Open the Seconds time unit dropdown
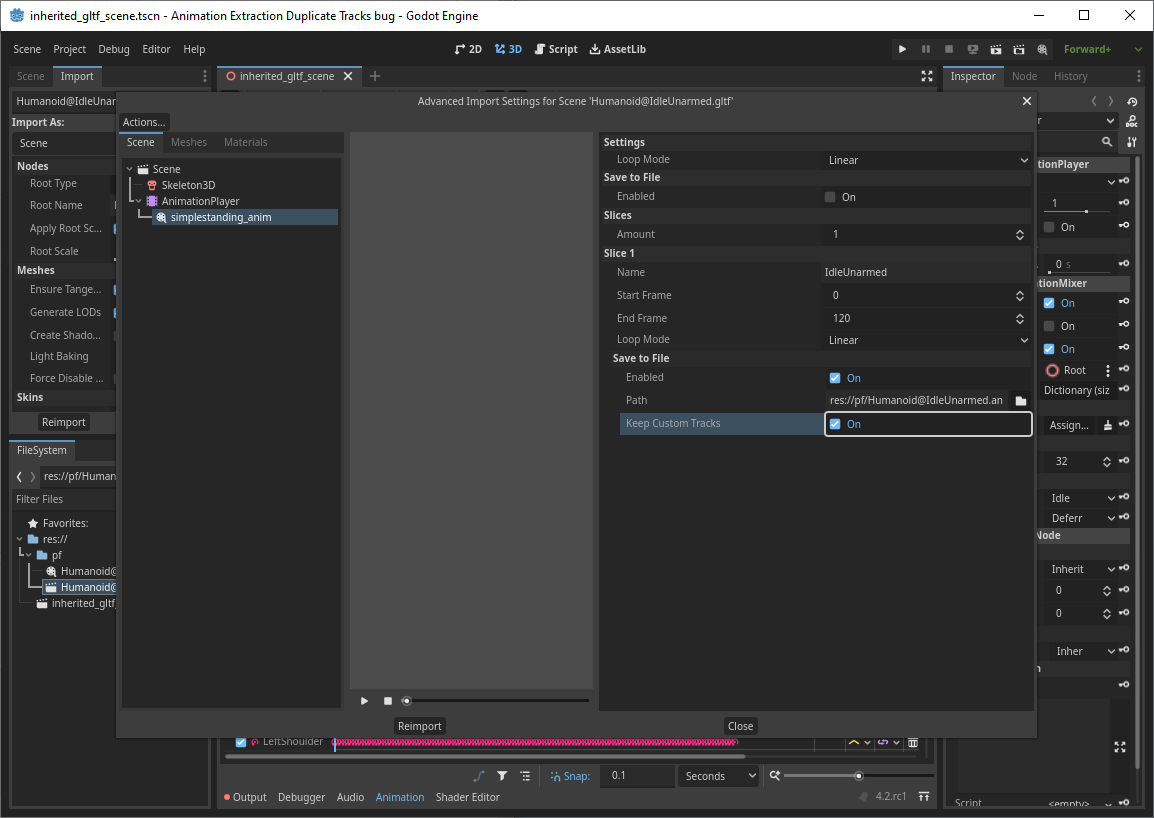This screenshot has height=818, width=1154. (718, 775)
